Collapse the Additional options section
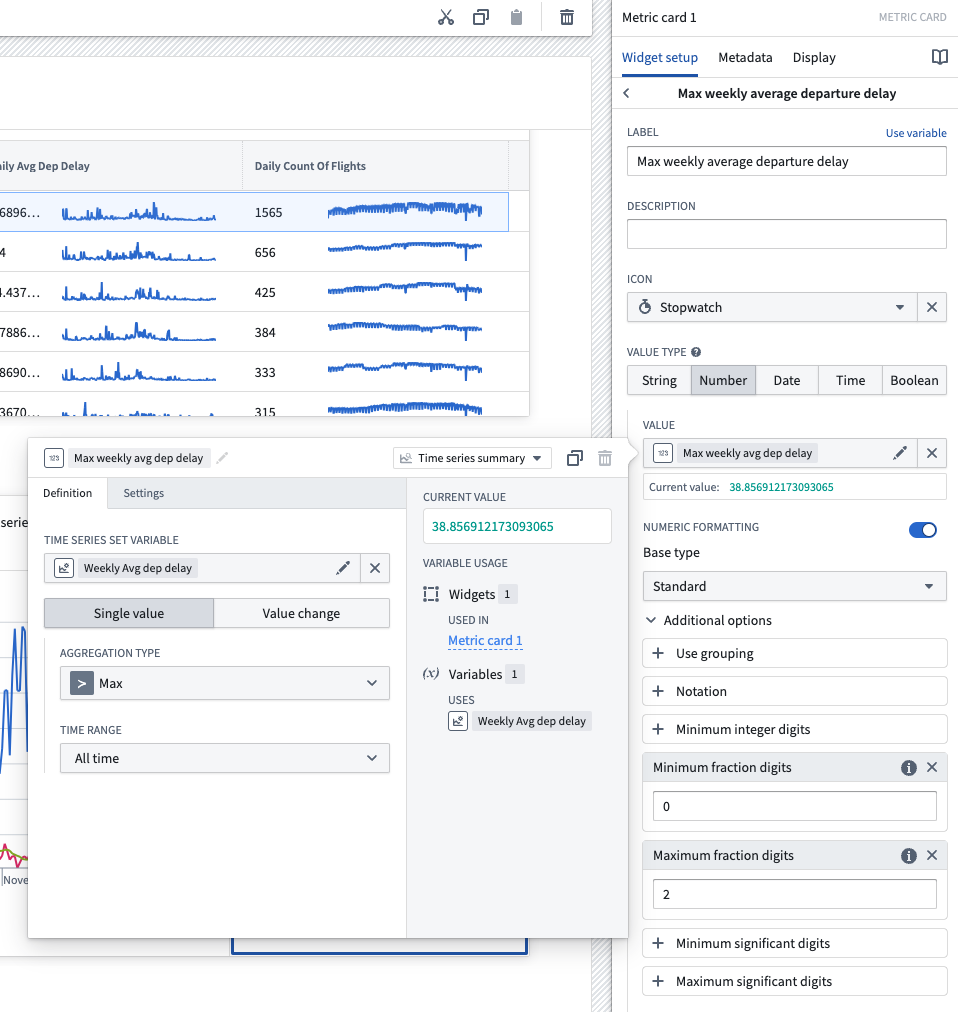The width and height of the screenshot is (958, 1012). pyautogui.click(x=709, y=620)
